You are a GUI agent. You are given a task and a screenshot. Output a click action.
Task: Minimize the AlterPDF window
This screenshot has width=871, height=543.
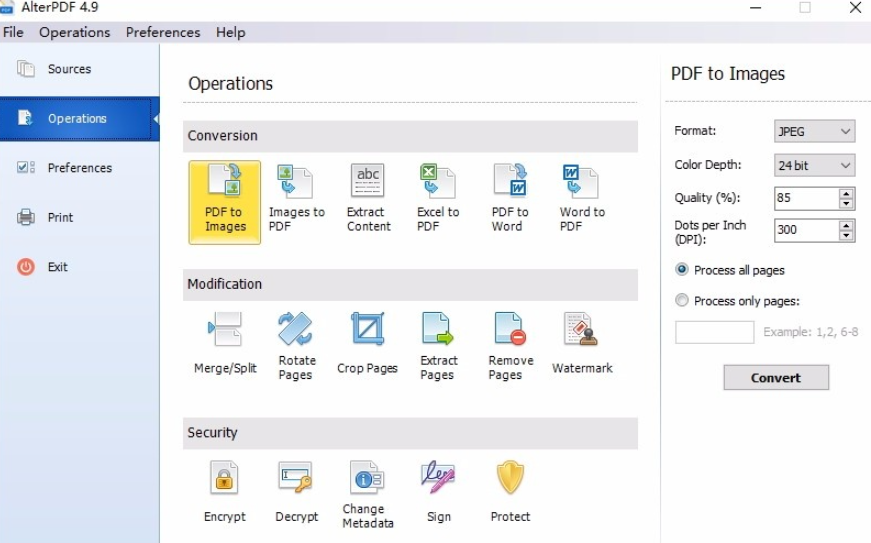(755, 8)
